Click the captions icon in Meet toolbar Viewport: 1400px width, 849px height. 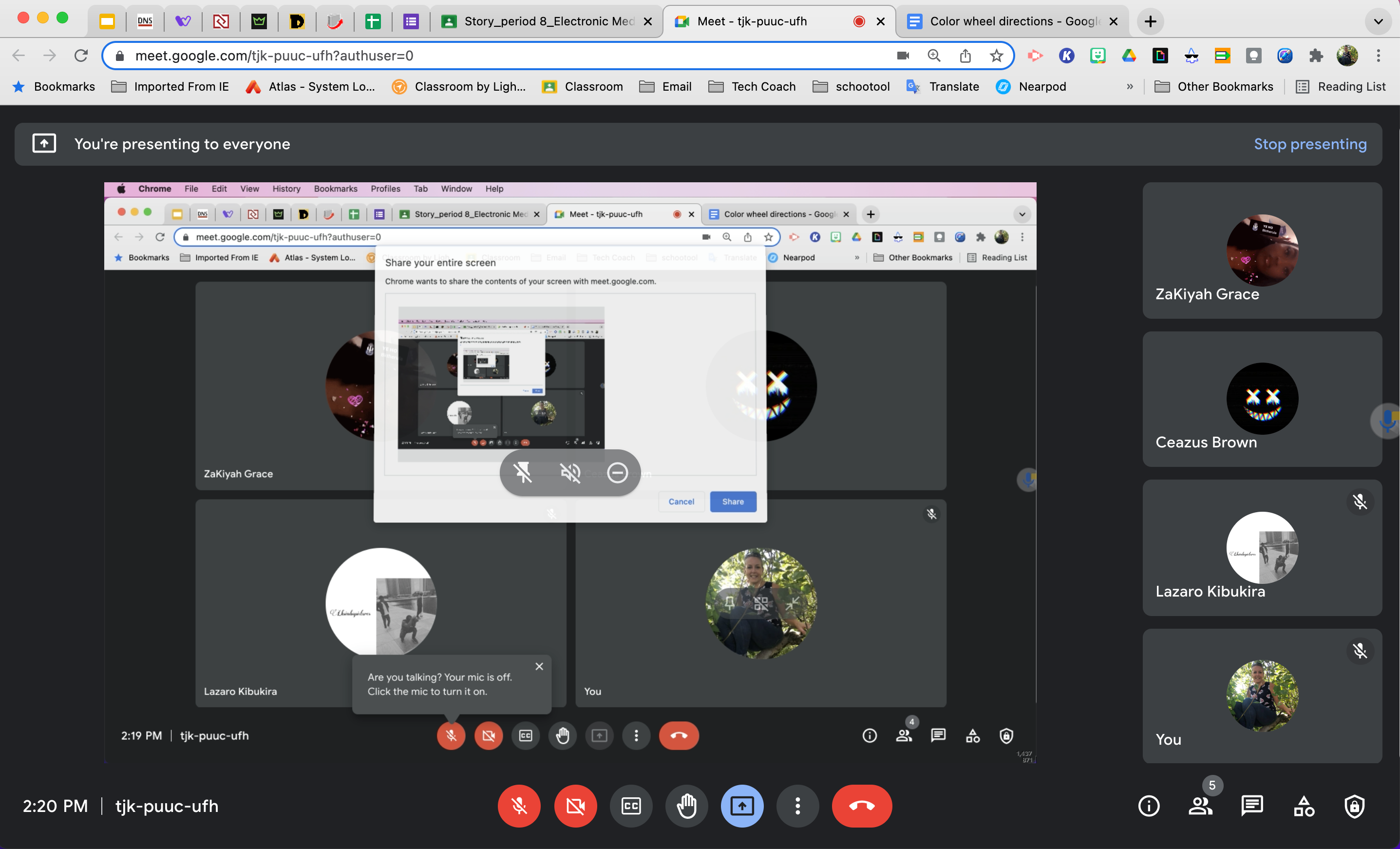point(631,806)
